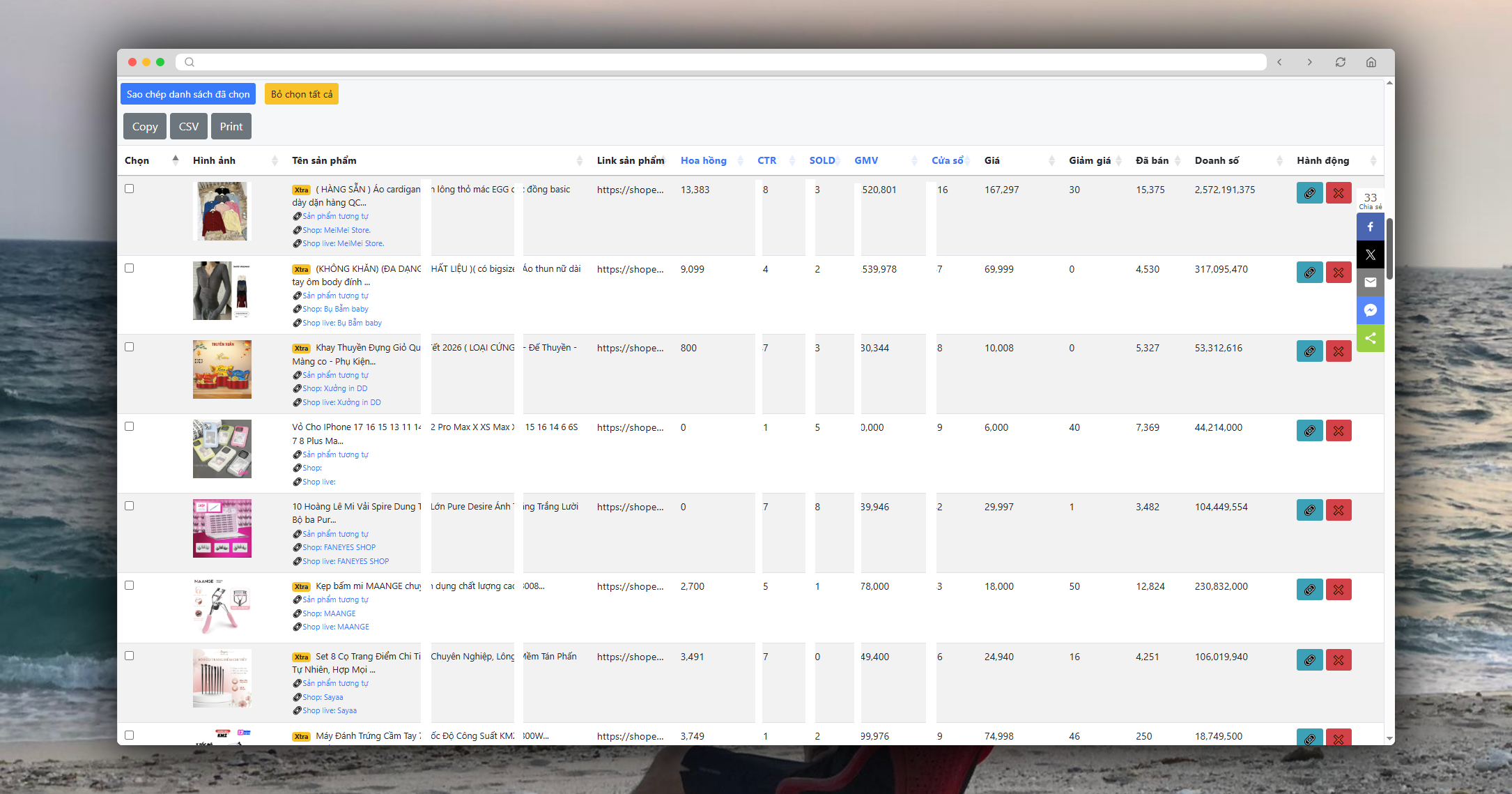Open the Shop: FANEYES SHOP link

click(x=339, y=547)
